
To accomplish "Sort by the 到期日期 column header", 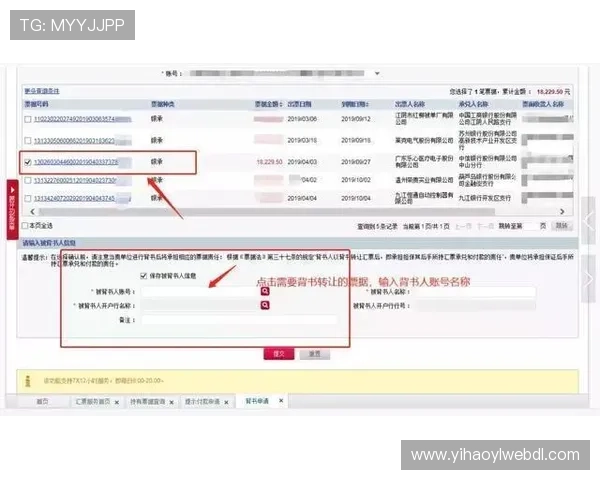I will 355,104.
